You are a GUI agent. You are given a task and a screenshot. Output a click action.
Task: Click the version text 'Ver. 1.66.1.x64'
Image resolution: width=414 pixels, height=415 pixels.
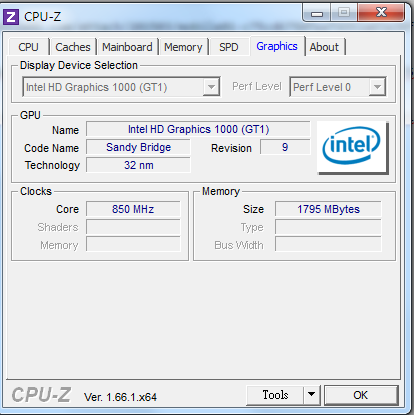tap(120, 397)
